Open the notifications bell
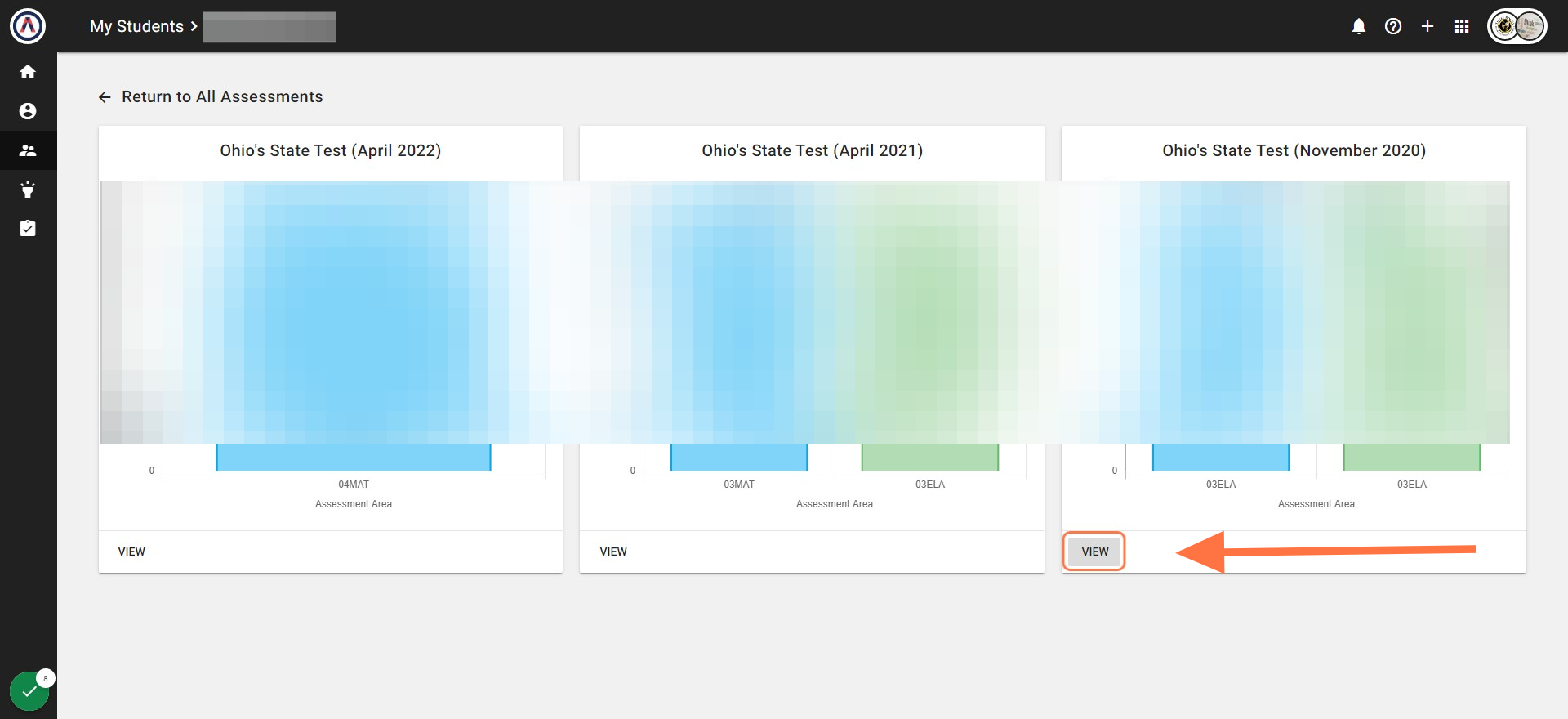The width and height of the screenshot is (1568, 719). tap(1359, 26)
